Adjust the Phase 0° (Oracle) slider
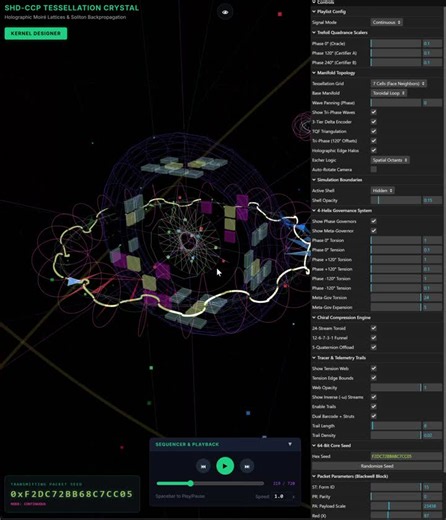This screenshot has height=520, width=446. [396, 43]
